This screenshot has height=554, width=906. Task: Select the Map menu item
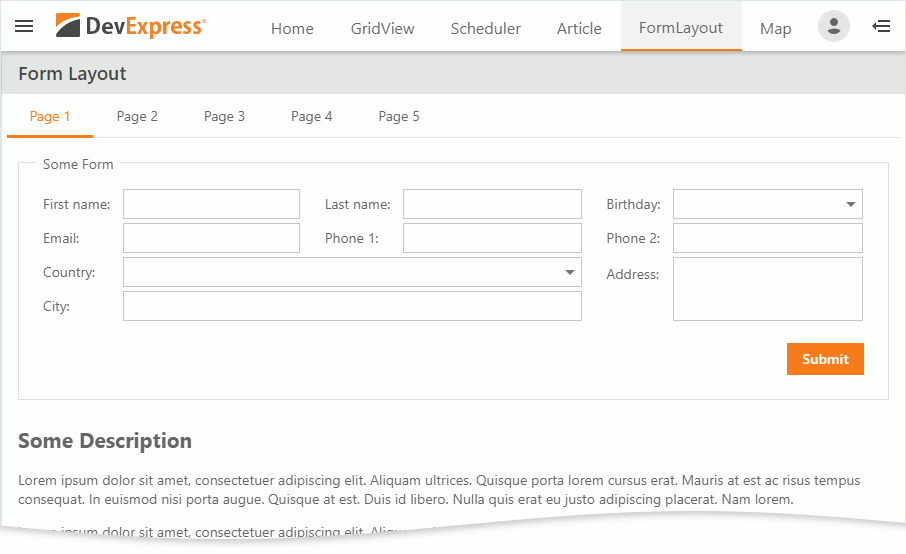775,28
